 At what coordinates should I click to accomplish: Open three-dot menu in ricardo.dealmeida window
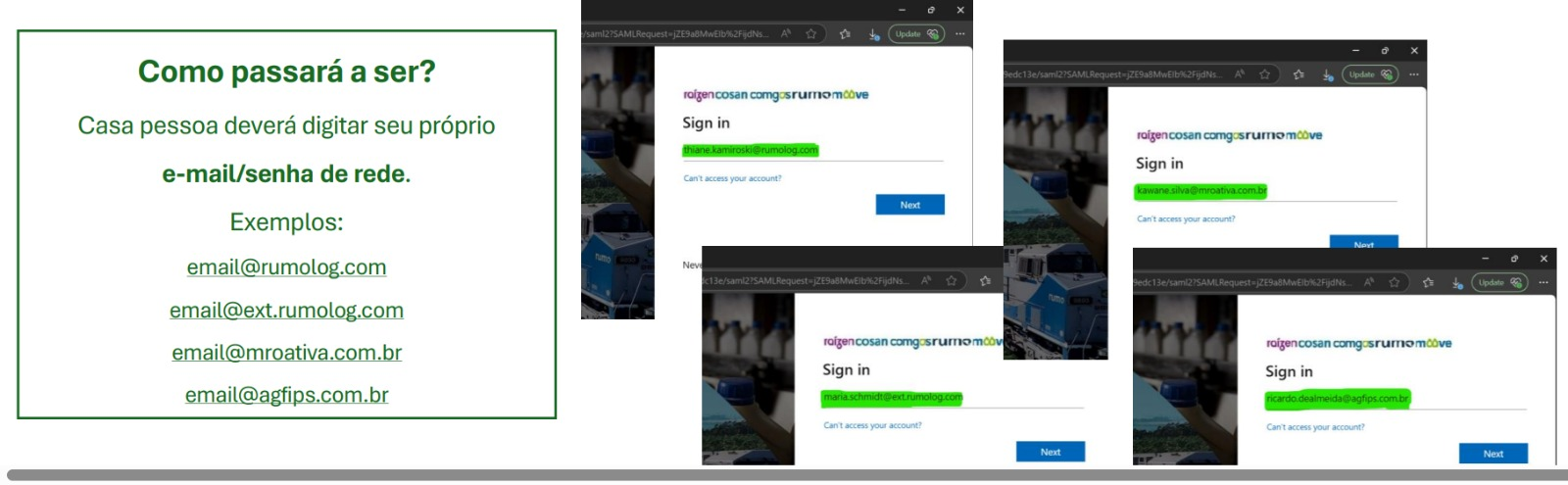click(x=1543, y=282)
